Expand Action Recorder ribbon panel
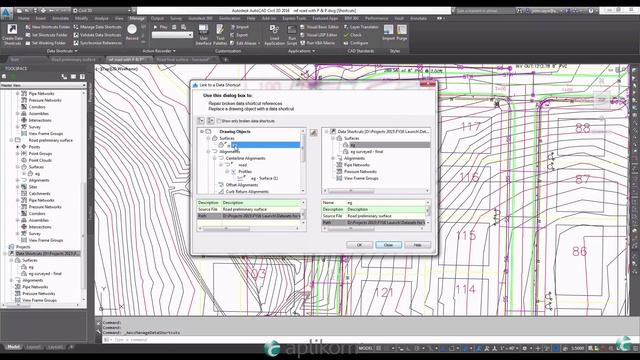 point(159,51)
